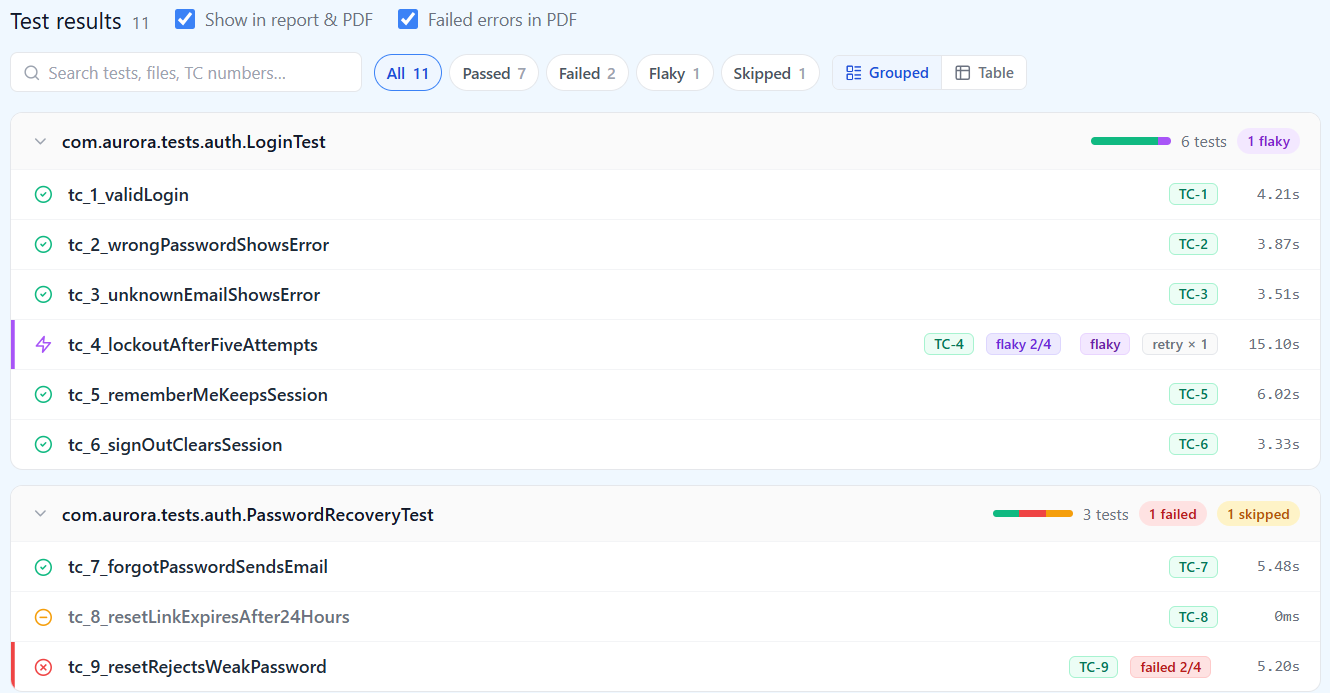This screenshot has height=693, width=1330.
Task: Click the search tests input field
Action: point(186,72)
